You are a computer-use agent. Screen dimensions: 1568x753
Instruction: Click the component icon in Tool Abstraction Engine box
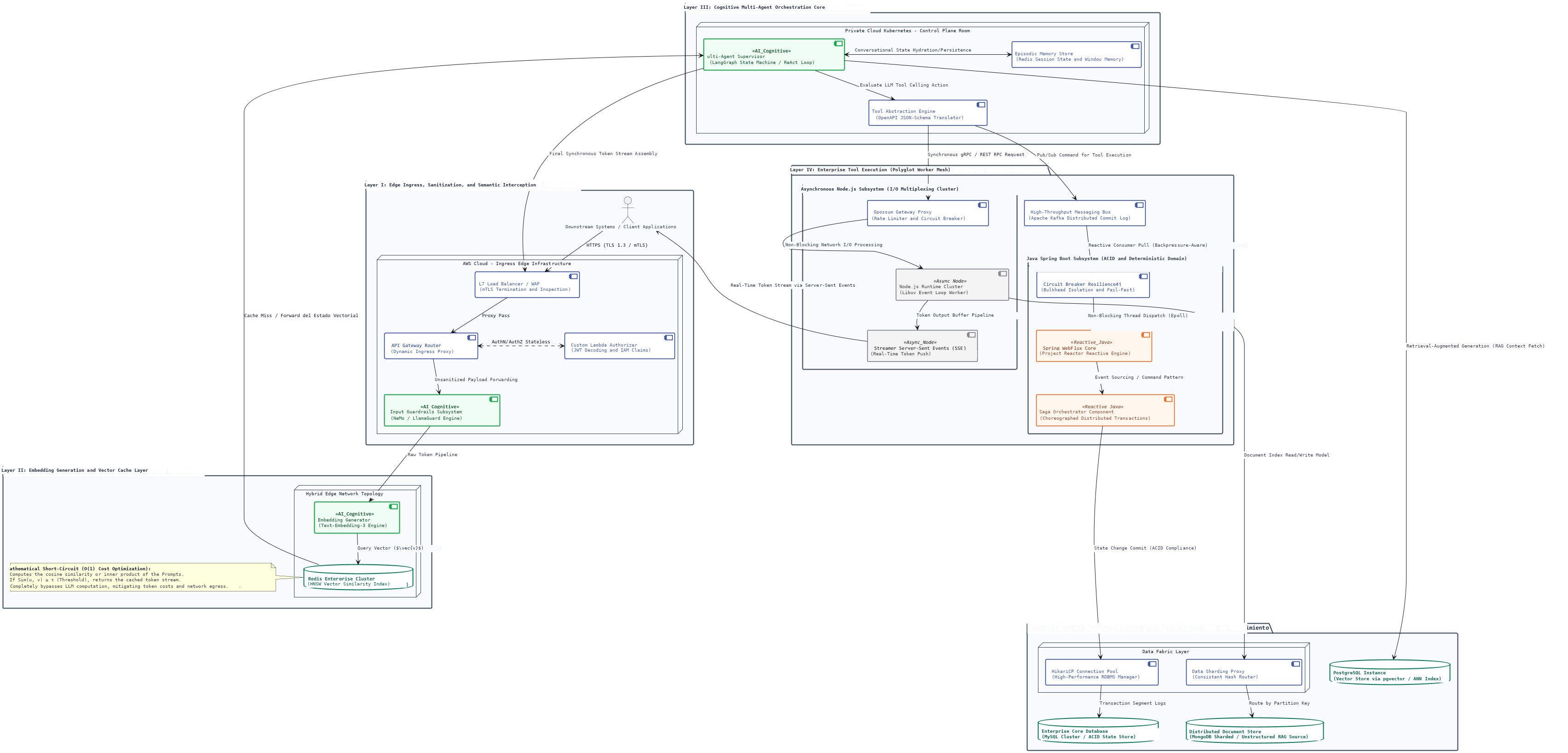[981, 104]
